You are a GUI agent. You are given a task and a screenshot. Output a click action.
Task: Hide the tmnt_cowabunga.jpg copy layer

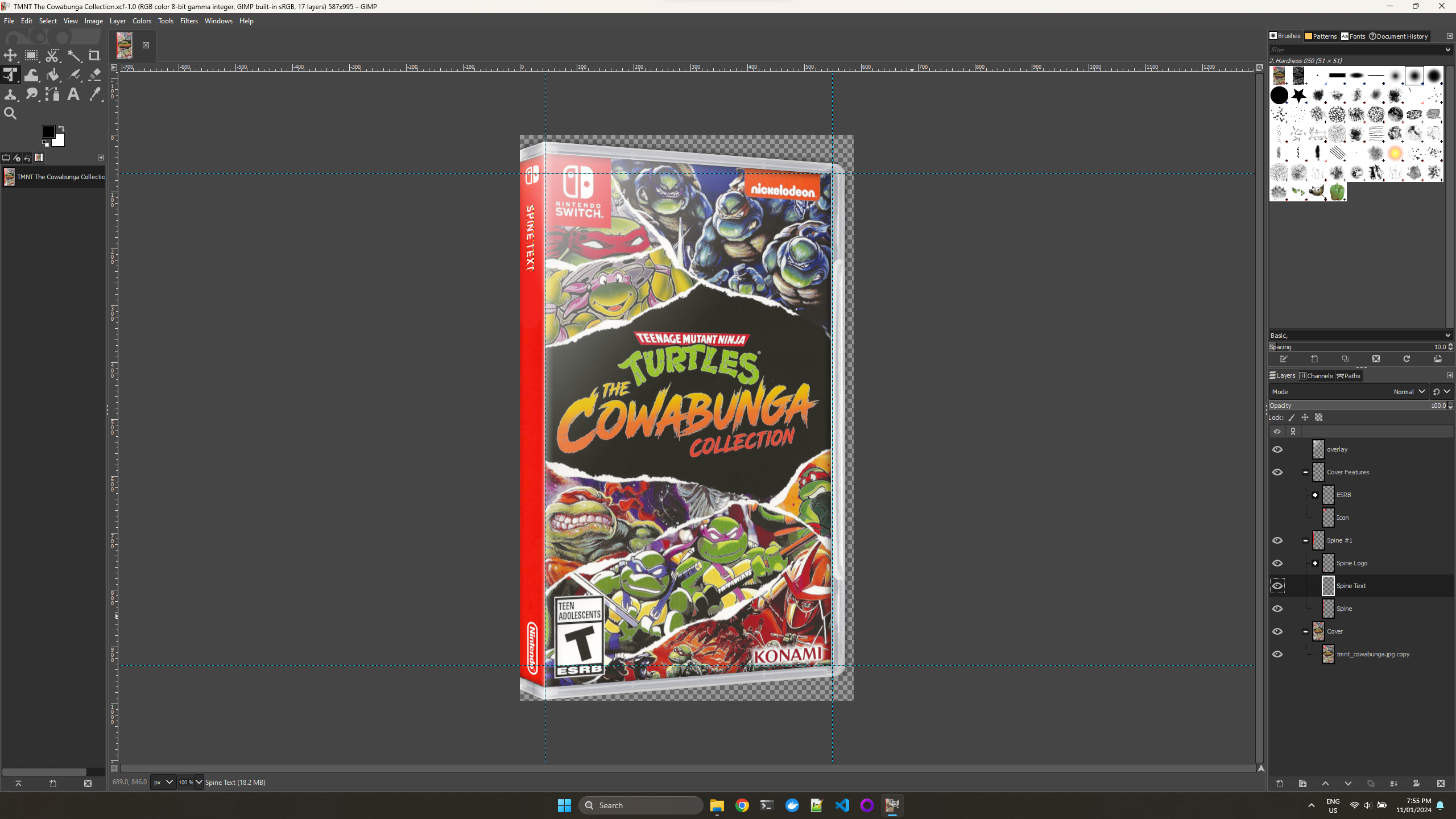[x=1277, y=654]
